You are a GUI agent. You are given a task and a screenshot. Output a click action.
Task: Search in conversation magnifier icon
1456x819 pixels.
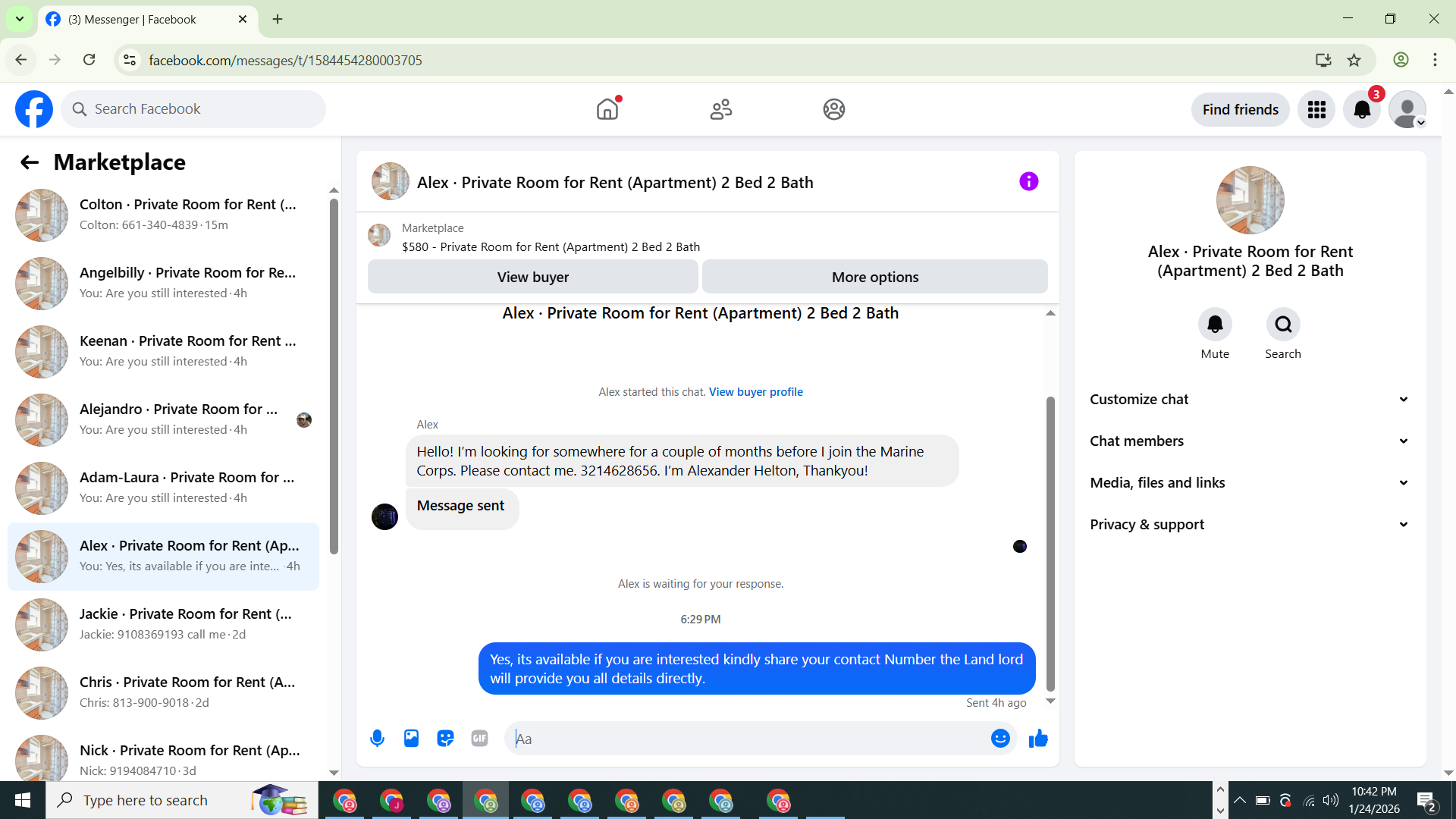pos(1283,325)
